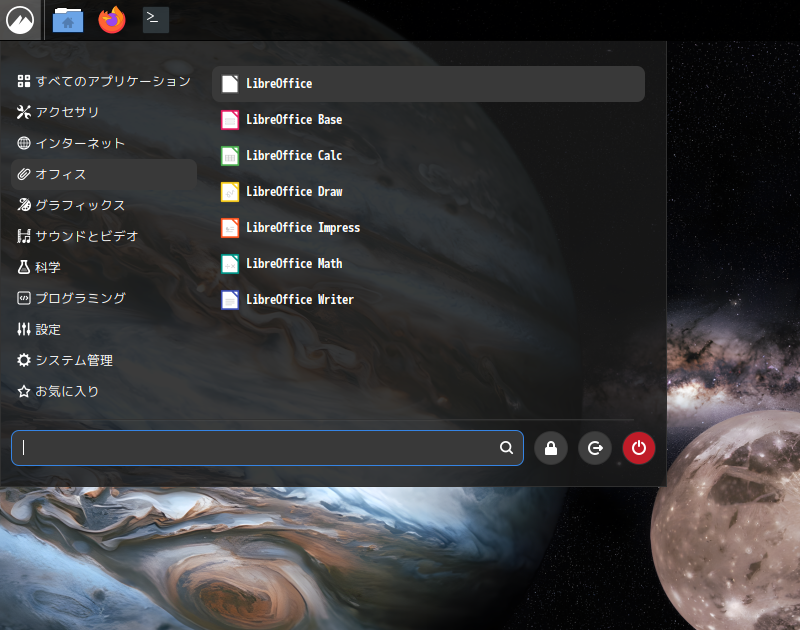Click the magnifier search icon
The width and height of the screenshot is (800, 630).
pyautogui.click(x=506, y=448)
